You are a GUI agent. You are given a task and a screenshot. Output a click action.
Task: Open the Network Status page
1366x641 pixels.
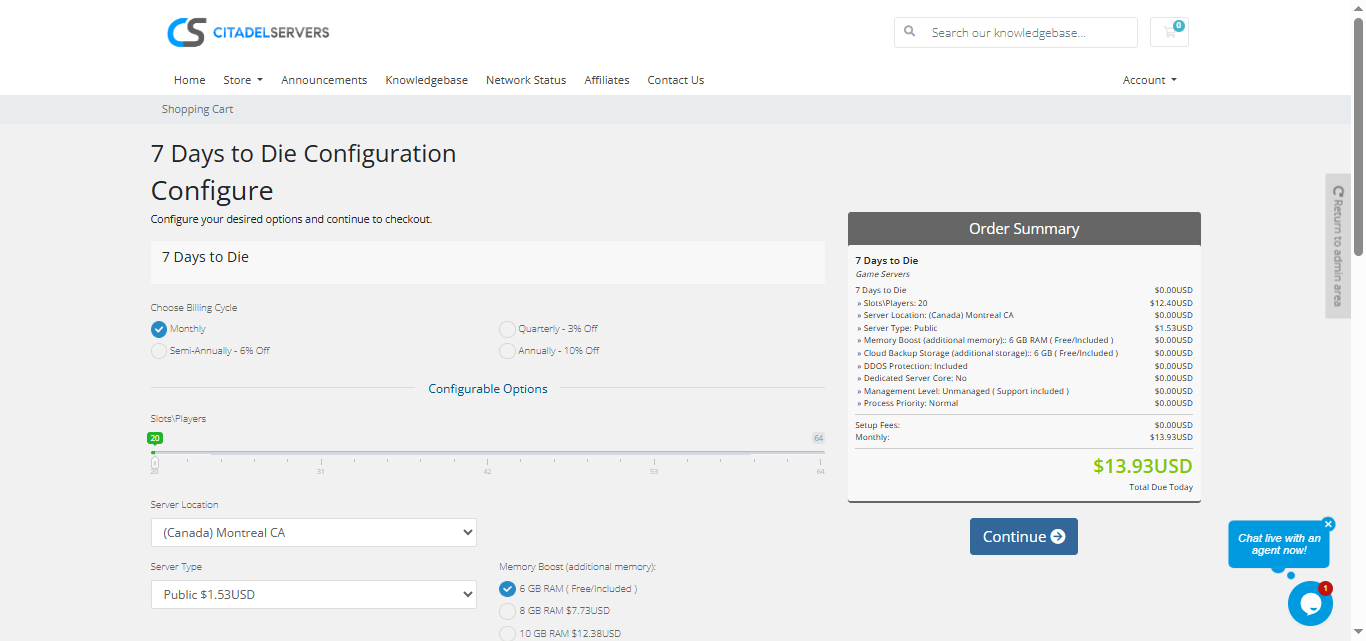[x=525, y=80]
